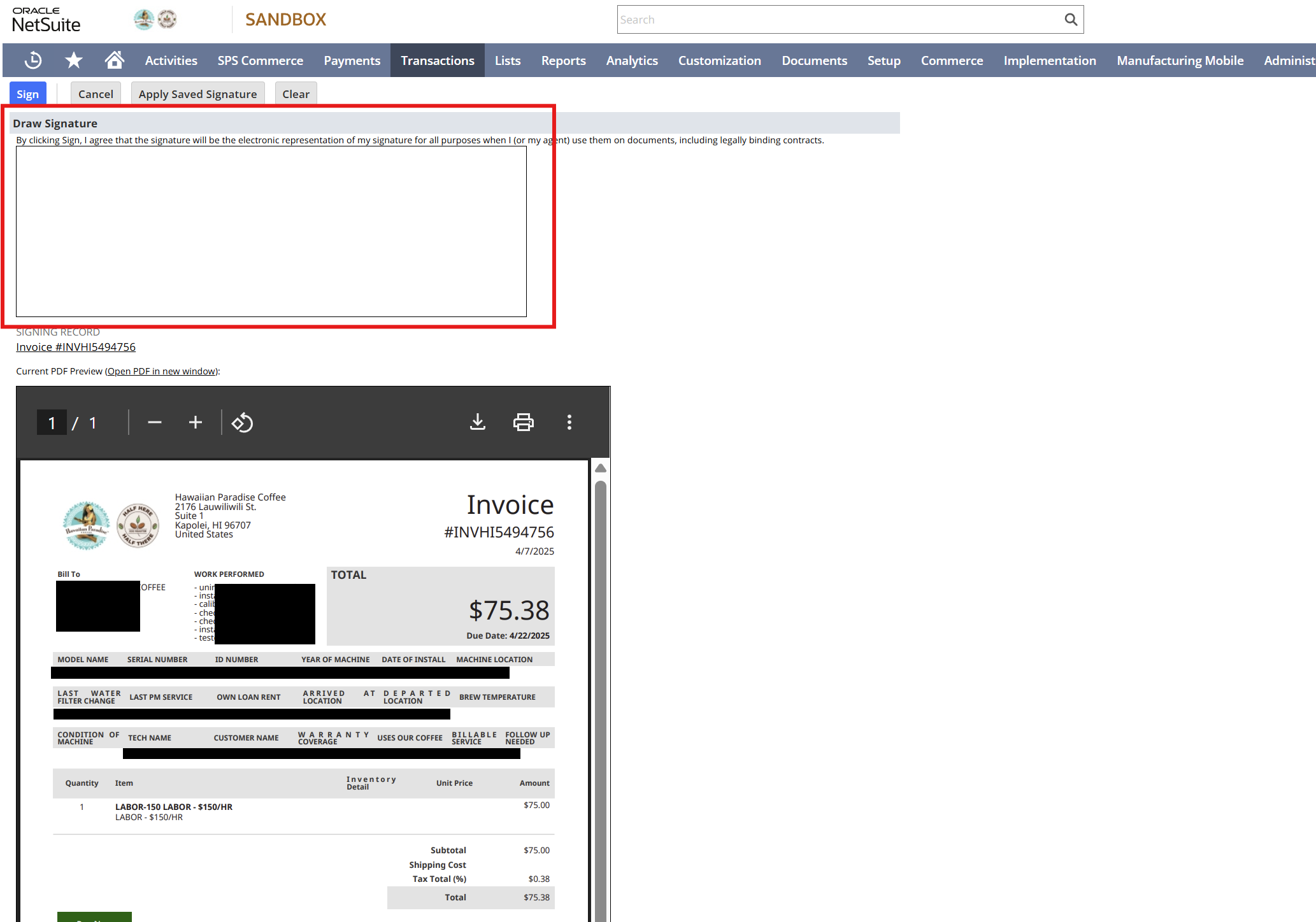Open the Lists menu
The height and width of the screenshot is (922, 1316).
coord(508,60)
